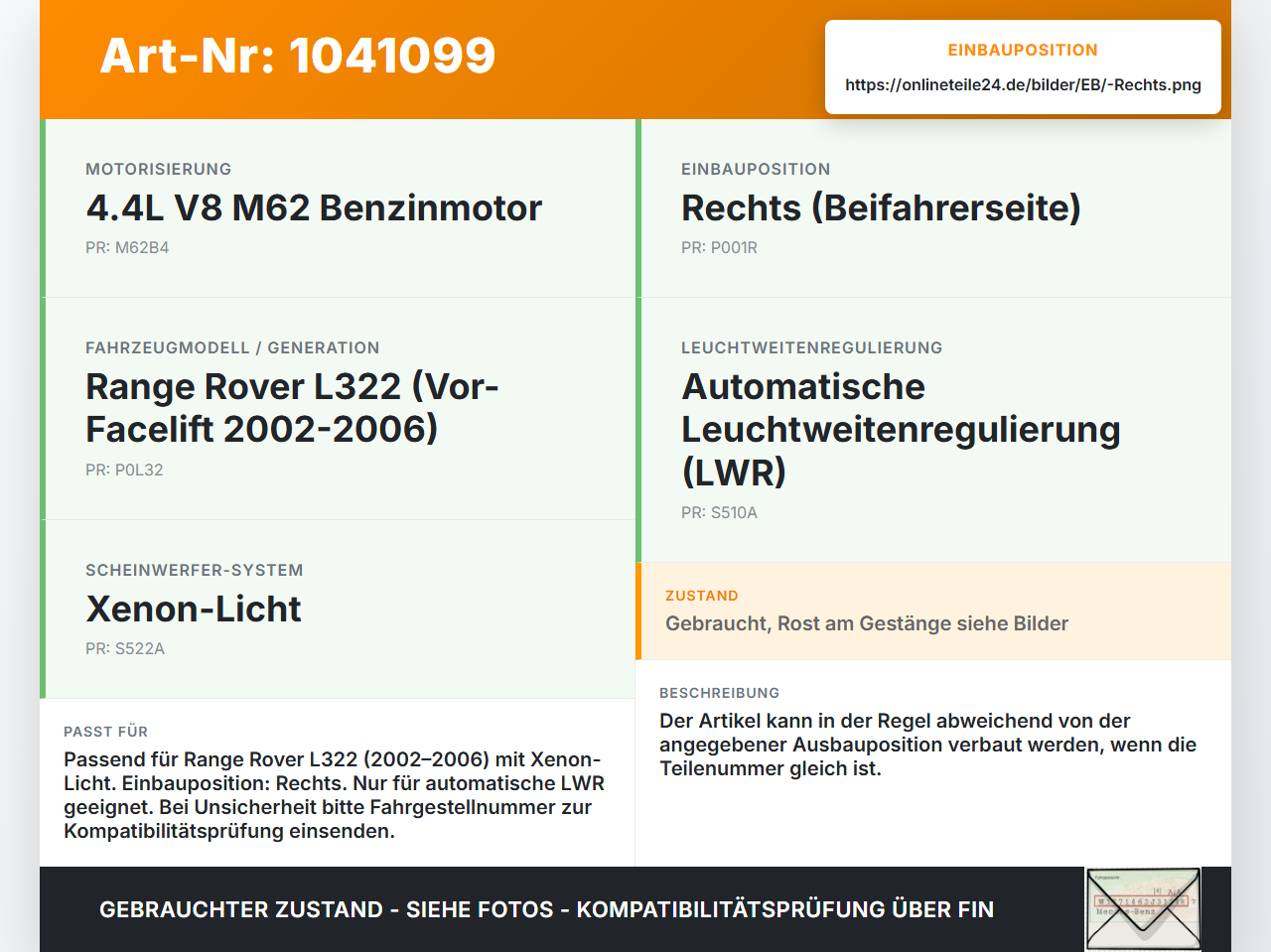The width and height of the screenshot is (1271, 952).
Task: Select the PR: P001R code
Action: (x=719, y=247)
